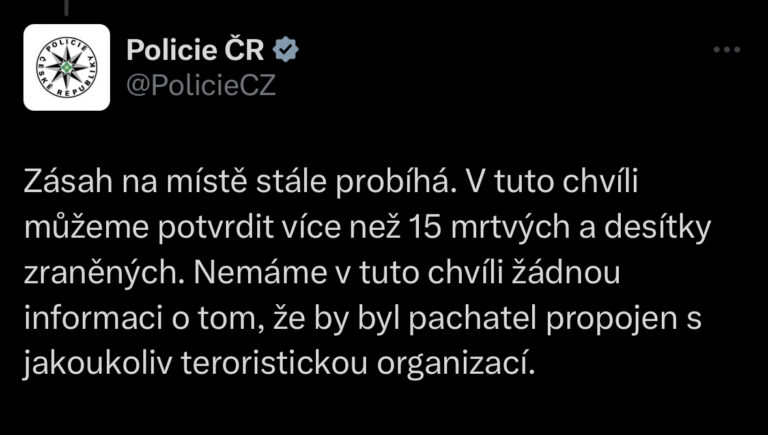Click the blue verified badge
Image resolution: width=768 pixels, height=435 pixels.
286,50
